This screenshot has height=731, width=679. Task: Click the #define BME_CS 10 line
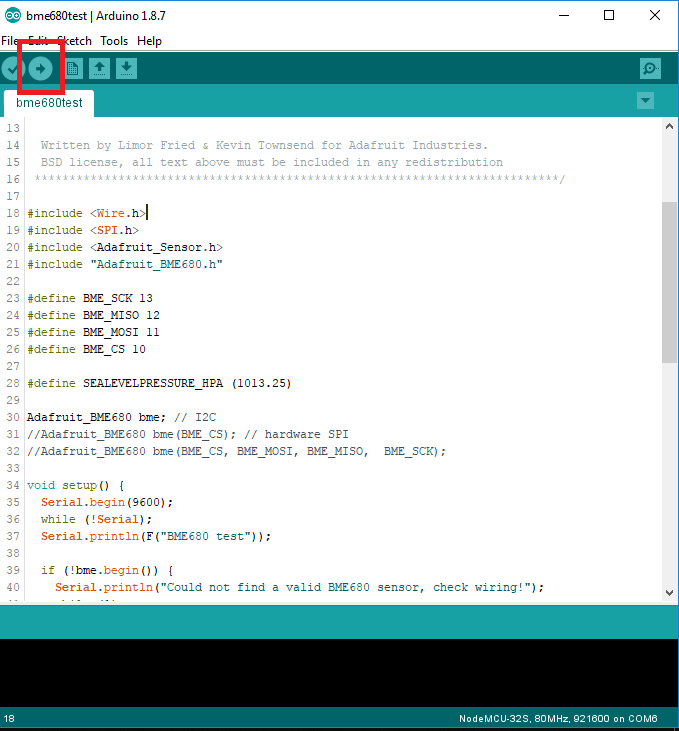(x=86, y=349)
